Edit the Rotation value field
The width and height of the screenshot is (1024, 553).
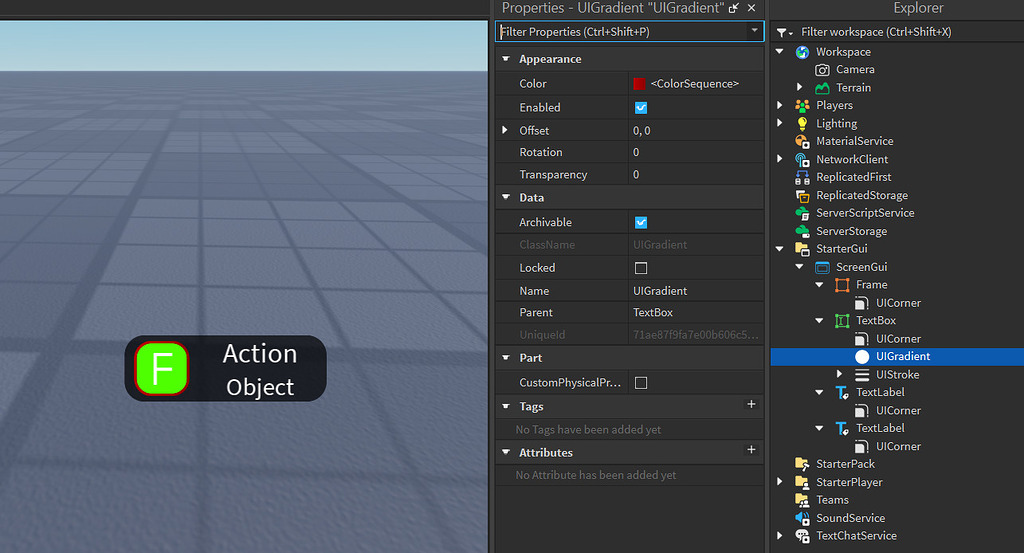[x=696, y=152]
